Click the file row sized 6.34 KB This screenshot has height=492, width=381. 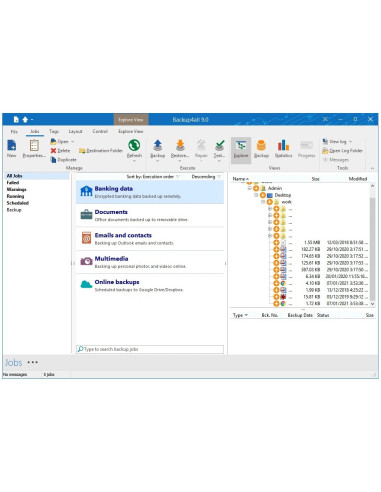321,276
